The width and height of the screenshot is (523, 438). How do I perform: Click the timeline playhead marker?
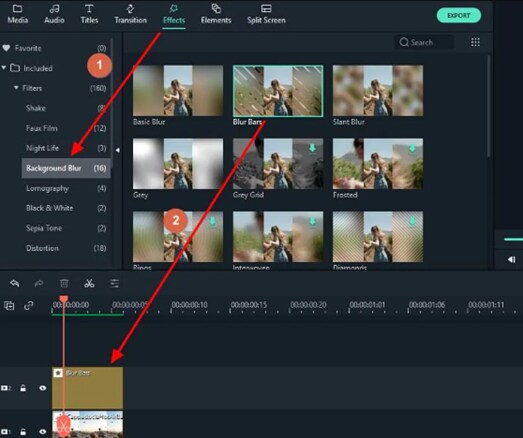pyautogui.click(x=64, y=299)
